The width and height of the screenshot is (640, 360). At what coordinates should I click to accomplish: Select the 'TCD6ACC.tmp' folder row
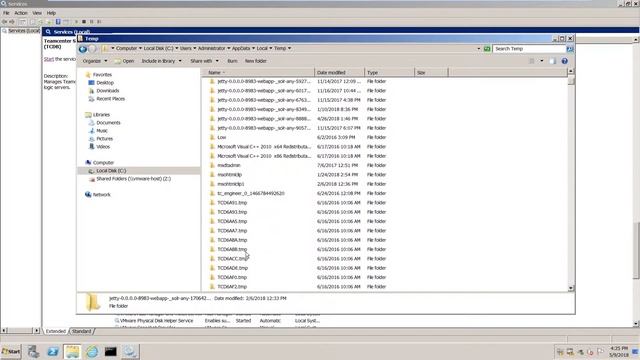point(232,259)
